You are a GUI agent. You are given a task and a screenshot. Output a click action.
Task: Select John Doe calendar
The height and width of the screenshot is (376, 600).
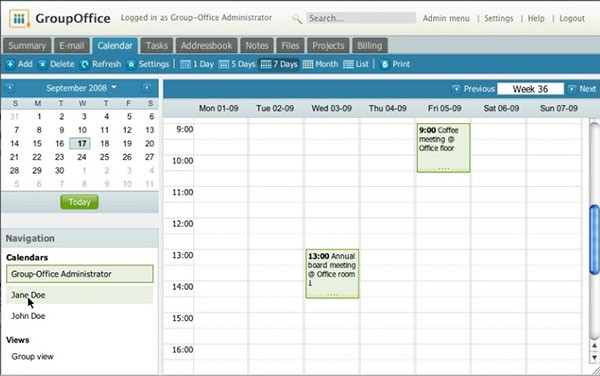[x=80, y=316]
